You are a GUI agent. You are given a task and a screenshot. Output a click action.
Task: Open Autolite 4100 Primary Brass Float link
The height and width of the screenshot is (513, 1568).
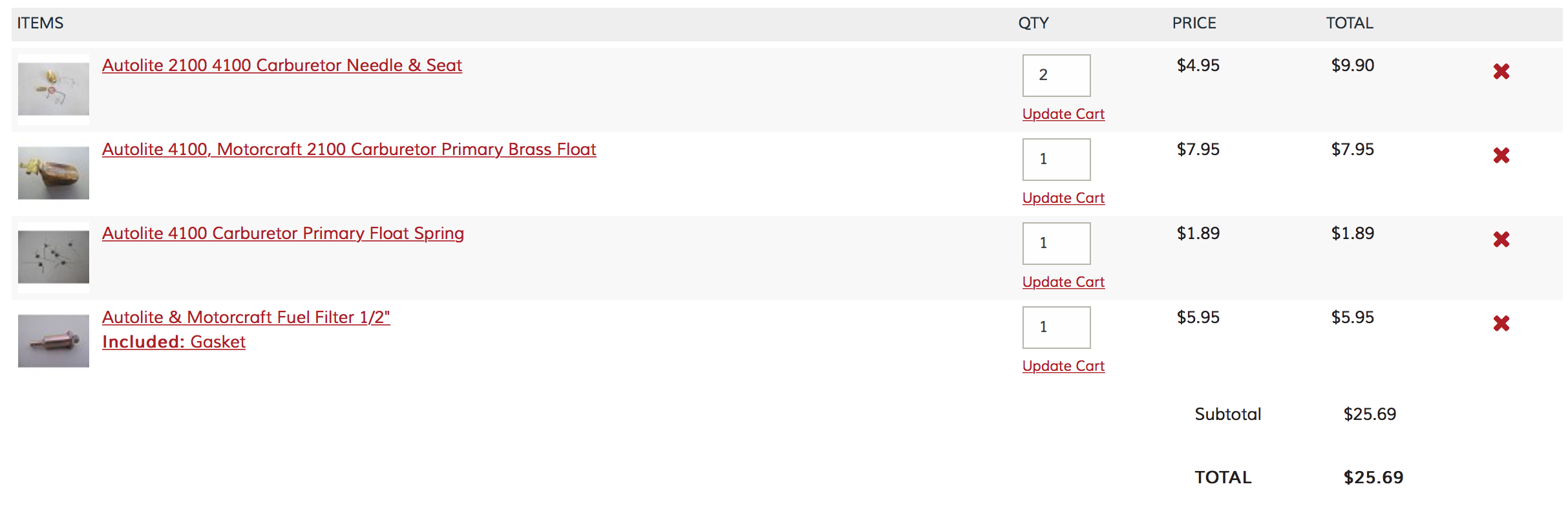(349, 149)
